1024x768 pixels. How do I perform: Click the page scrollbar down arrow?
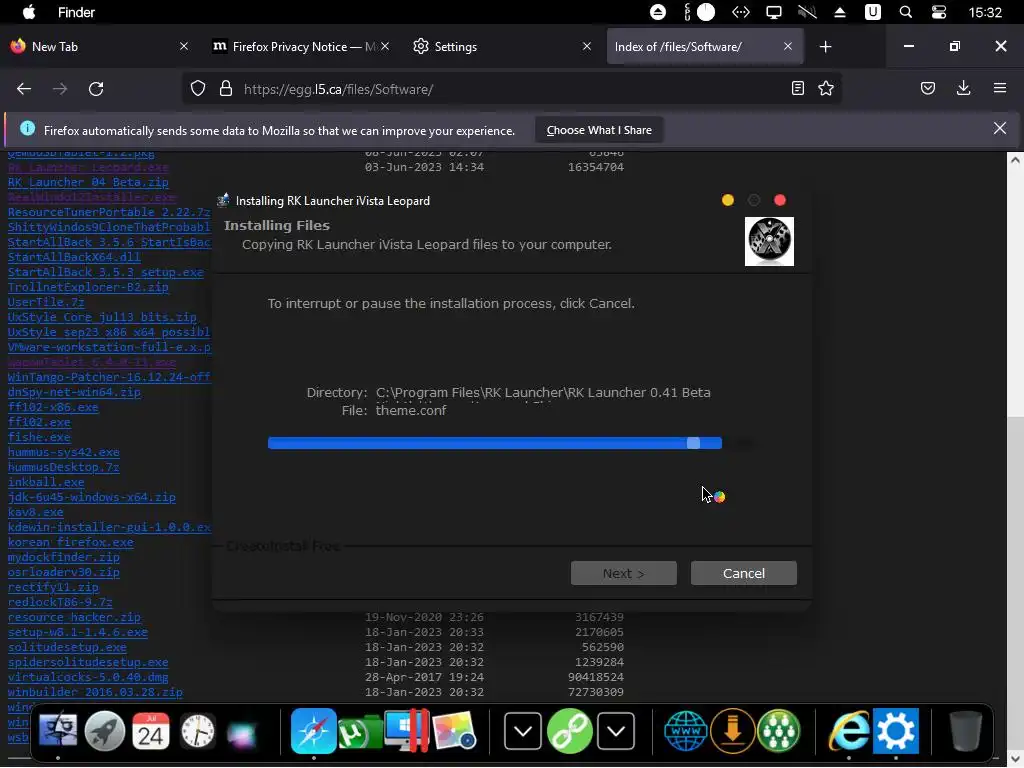(1015, 761)
